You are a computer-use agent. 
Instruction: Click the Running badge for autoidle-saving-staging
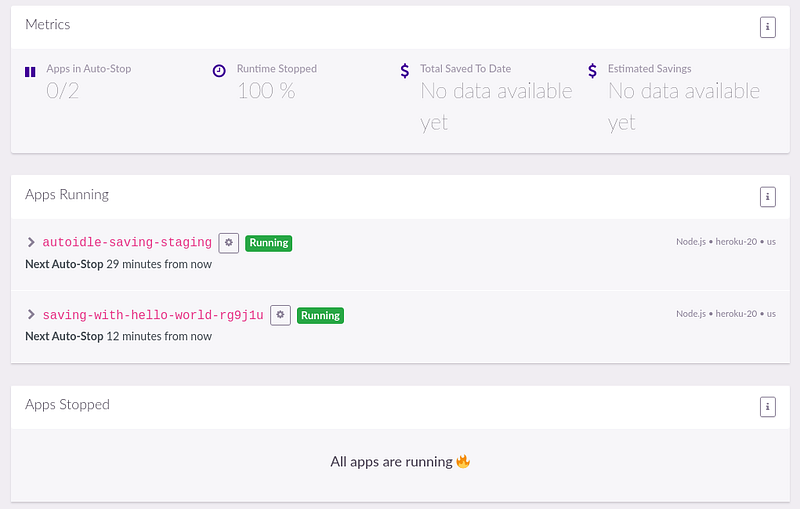268,243
